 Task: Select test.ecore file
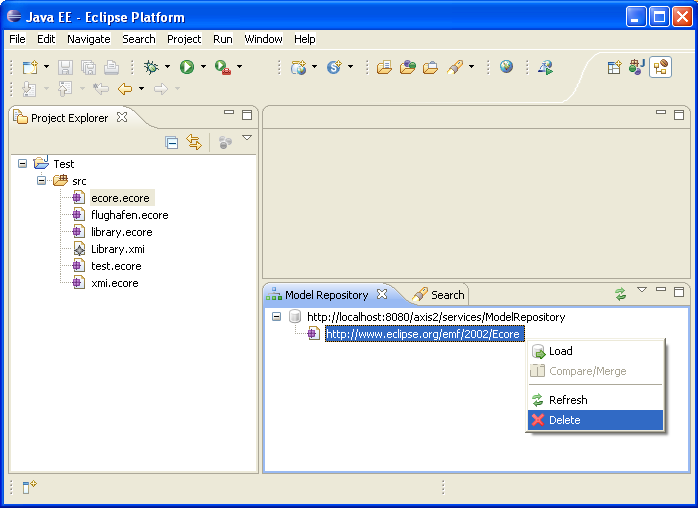coord(116,266)
